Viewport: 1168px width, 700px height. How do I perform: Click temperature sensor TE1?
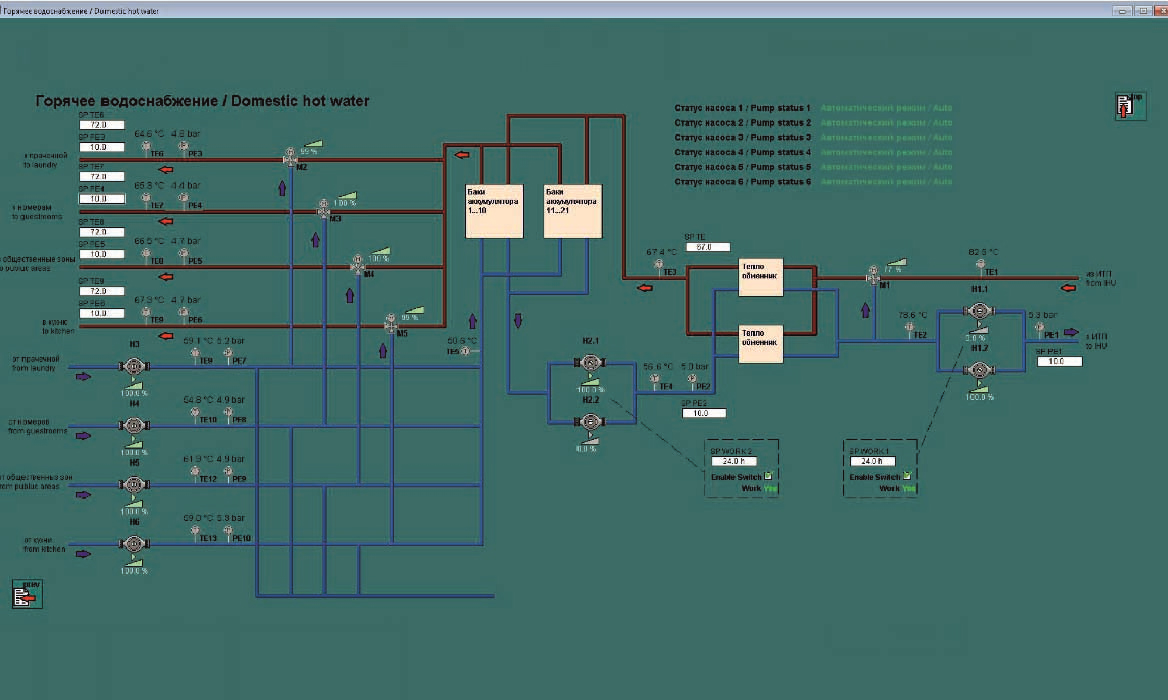tap(980, 267)
